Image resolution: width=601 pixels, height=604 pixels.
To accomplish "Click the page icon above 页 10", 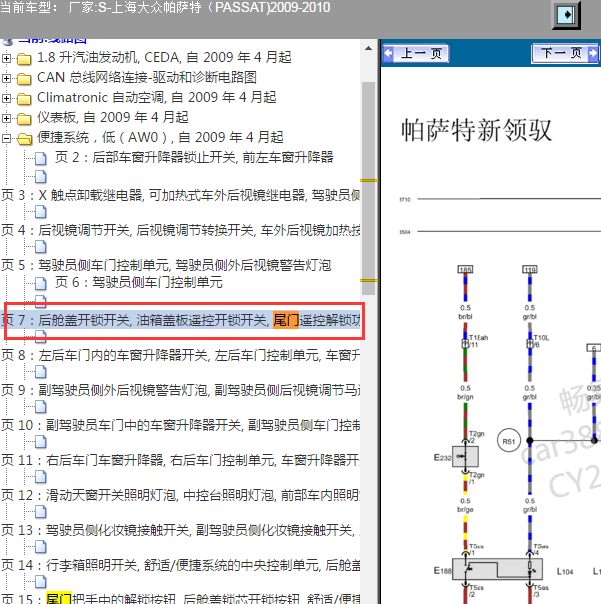I will point(40,407).
